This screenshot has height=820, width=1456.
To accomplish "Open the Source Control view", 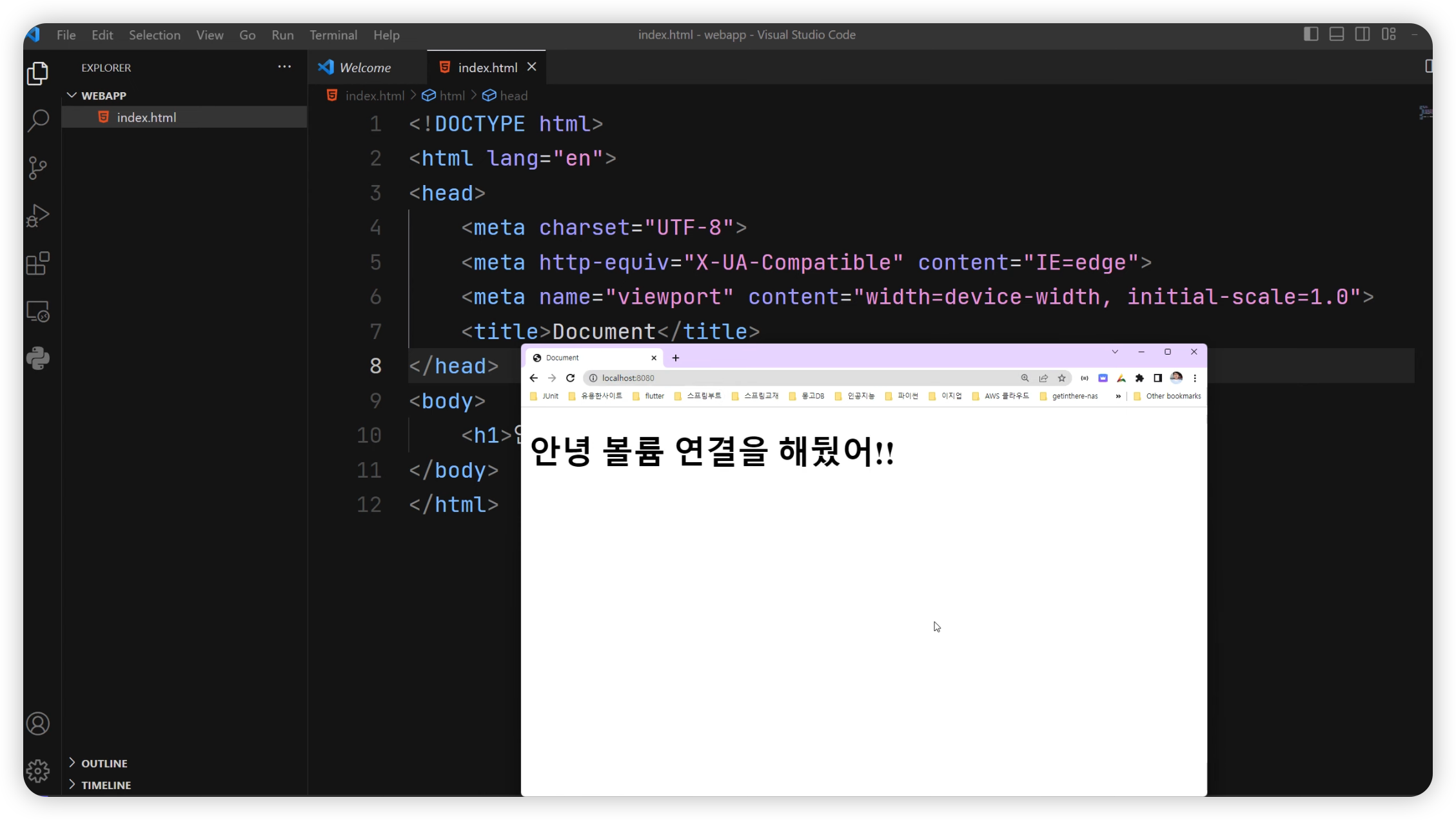I will pyautogui.click(x=38, y=168).
